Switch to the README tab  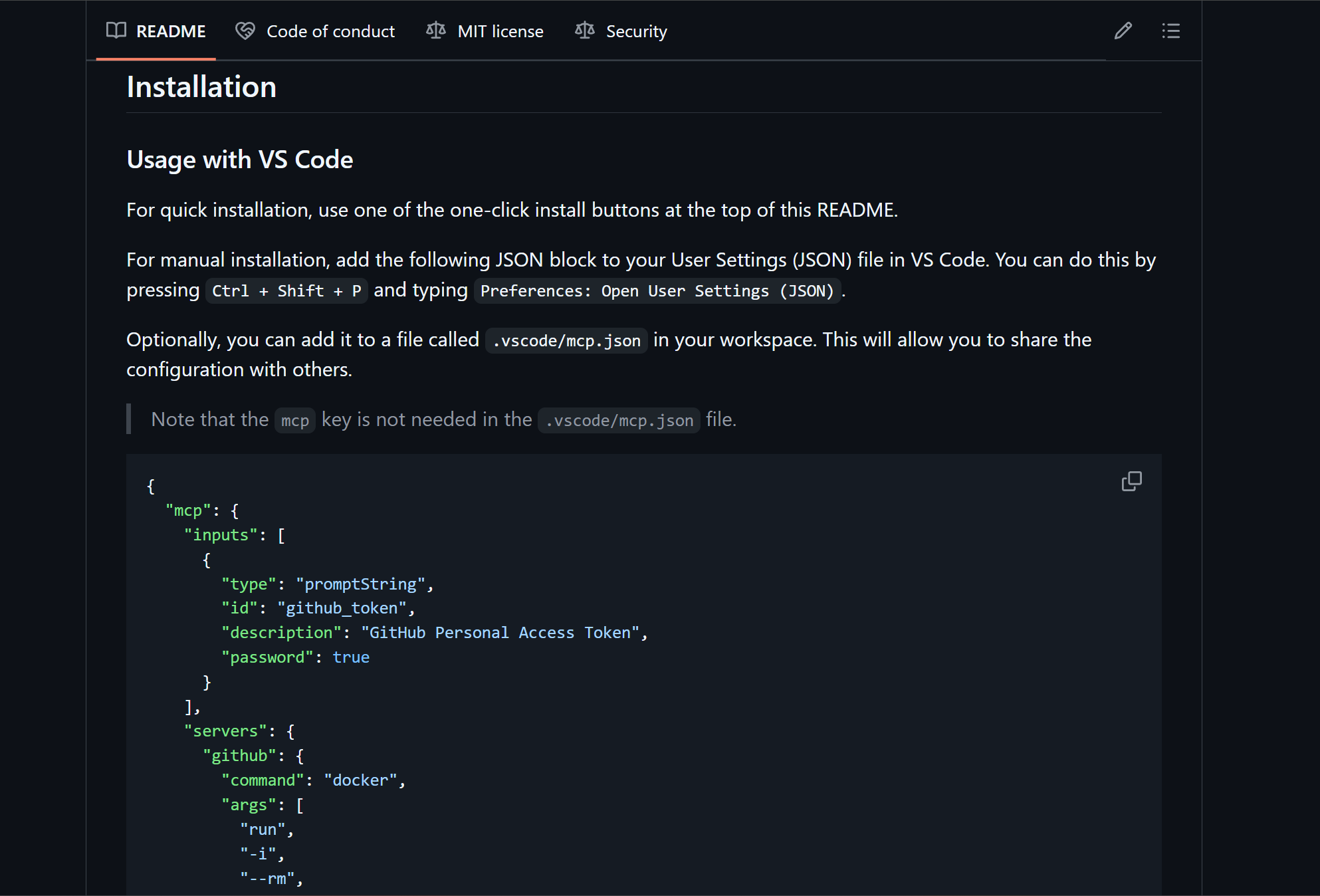(x=170, y=31)
